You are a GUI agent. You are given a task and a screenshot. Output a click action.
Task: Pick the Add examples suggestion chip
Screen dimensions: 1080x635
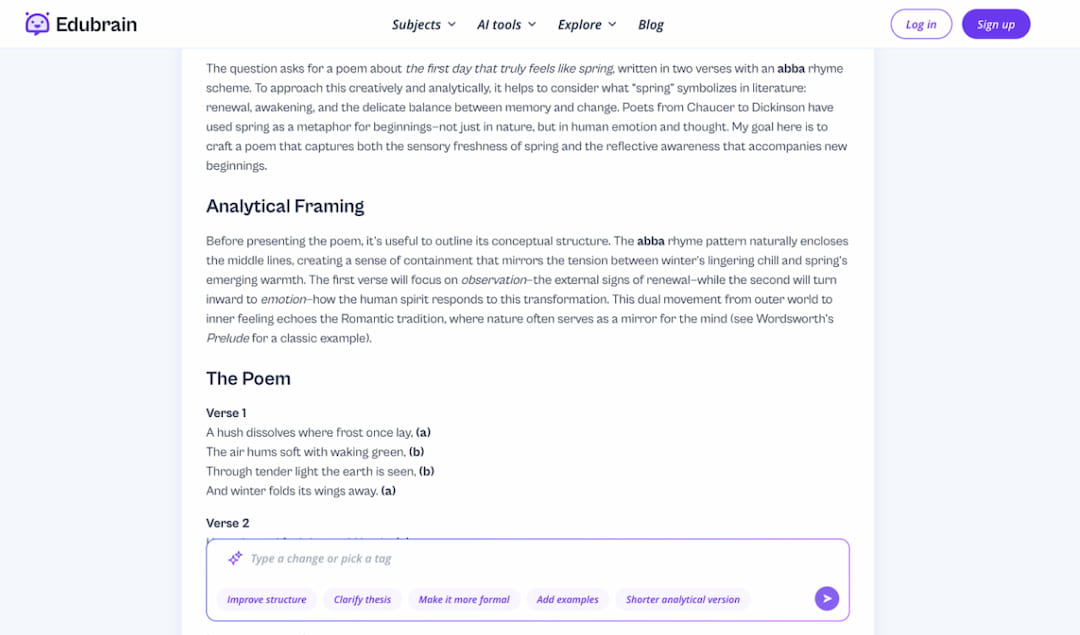pos(566,599)
